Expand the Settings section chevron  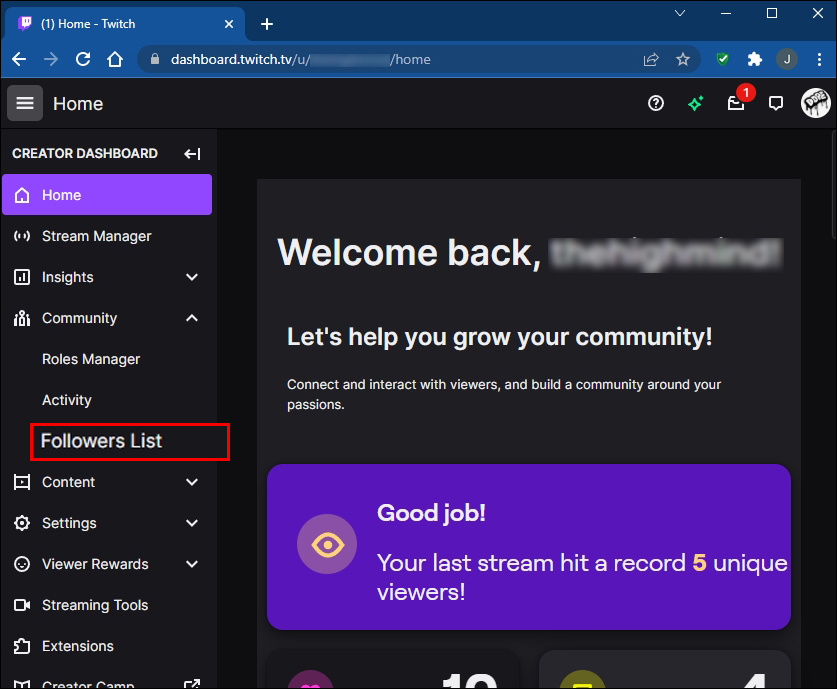click(x=192, y=523)
